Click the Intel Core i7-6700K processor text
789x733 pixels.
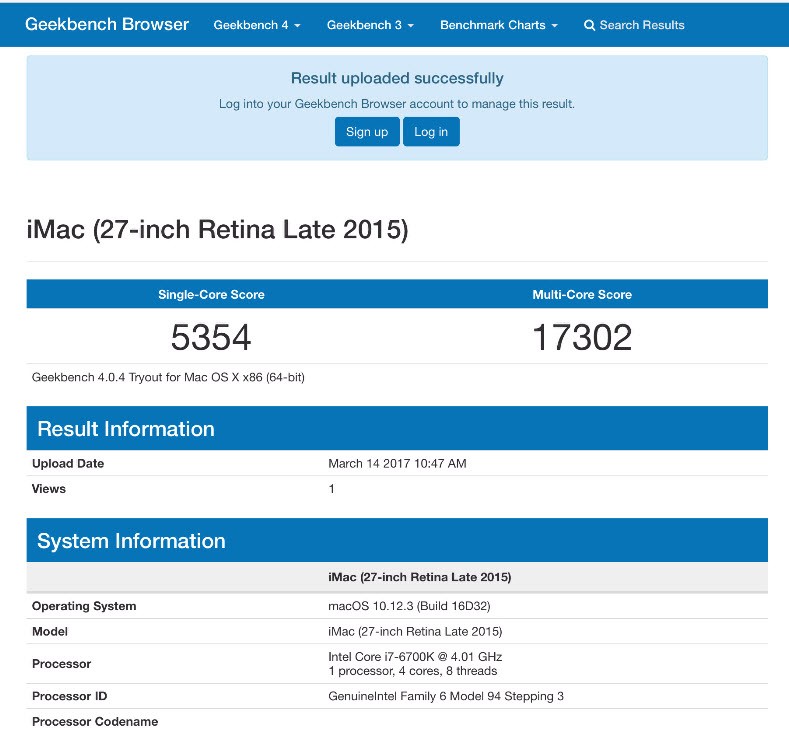(415, 657)
